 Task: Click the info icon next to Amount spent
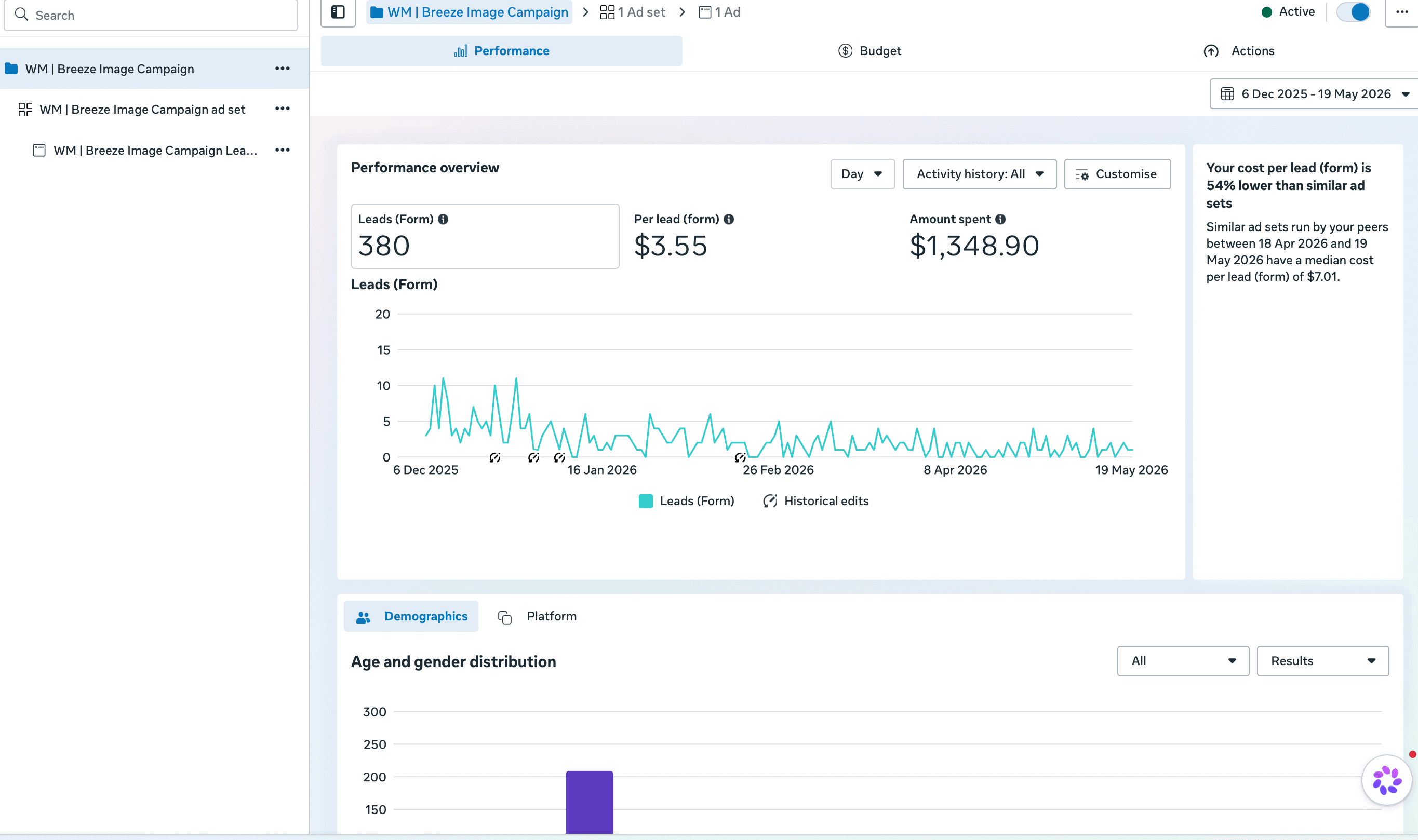(x=1000, y=219)
